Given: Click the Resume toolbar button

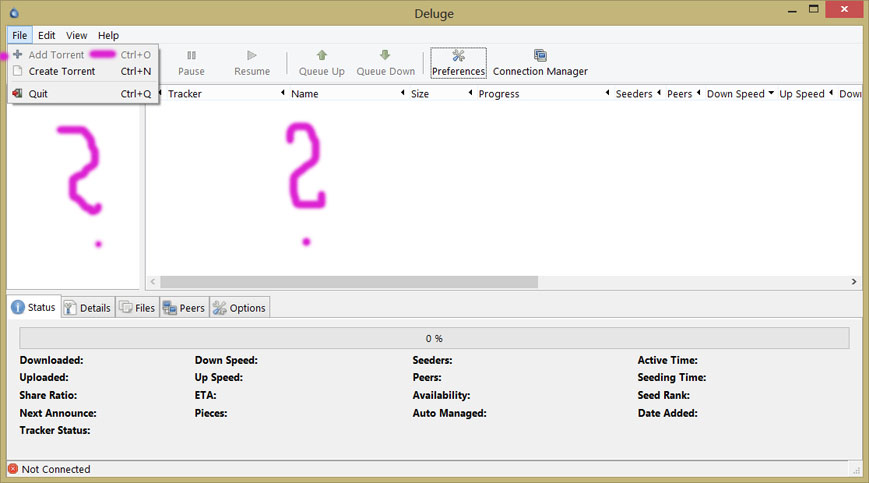Looking at the screenshot, I should (252, 63).
